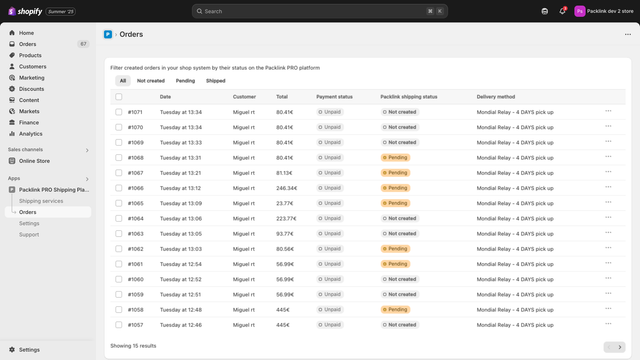The image size is (640, 360).
Task: Click the Packlink shipping status column header
Action: point(409,97)
